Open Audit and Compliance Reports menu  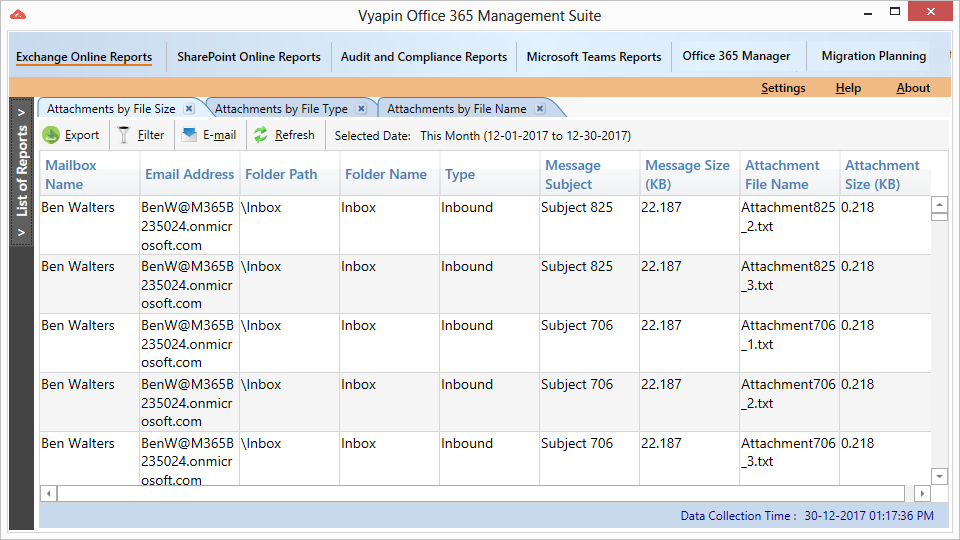click(424, 57)
